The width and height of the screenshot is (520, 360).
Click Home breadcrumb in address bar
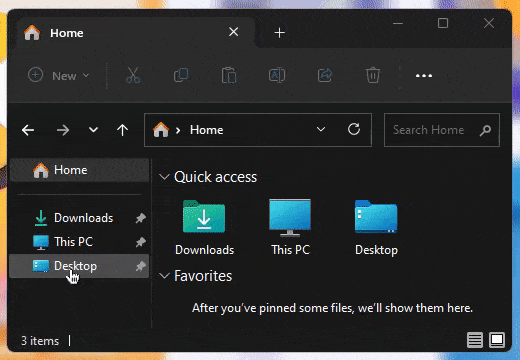[206, 130]
